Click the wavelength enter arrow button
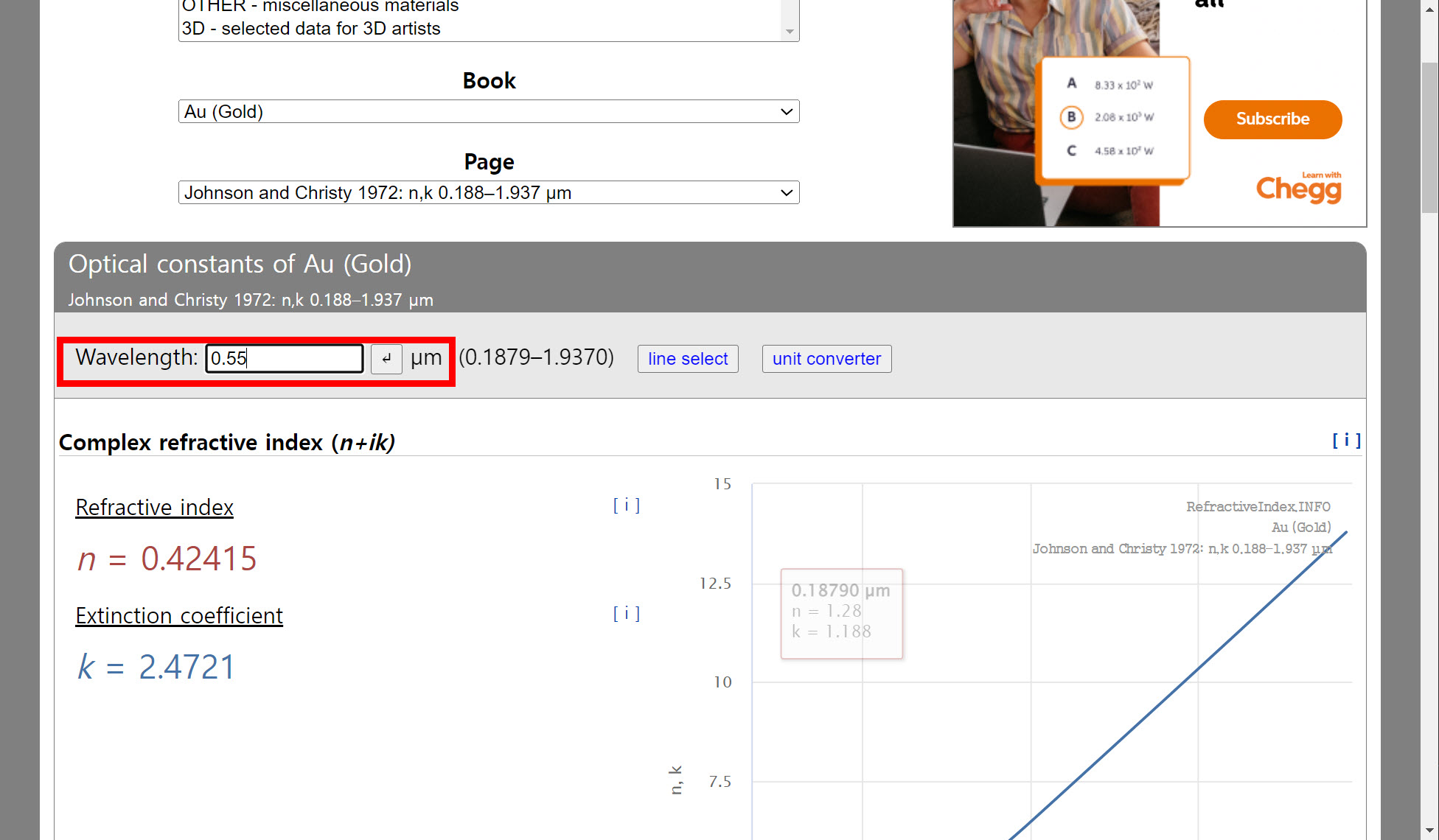The height and width of the screenshot is (840, 1439). [x=386, y=359]
